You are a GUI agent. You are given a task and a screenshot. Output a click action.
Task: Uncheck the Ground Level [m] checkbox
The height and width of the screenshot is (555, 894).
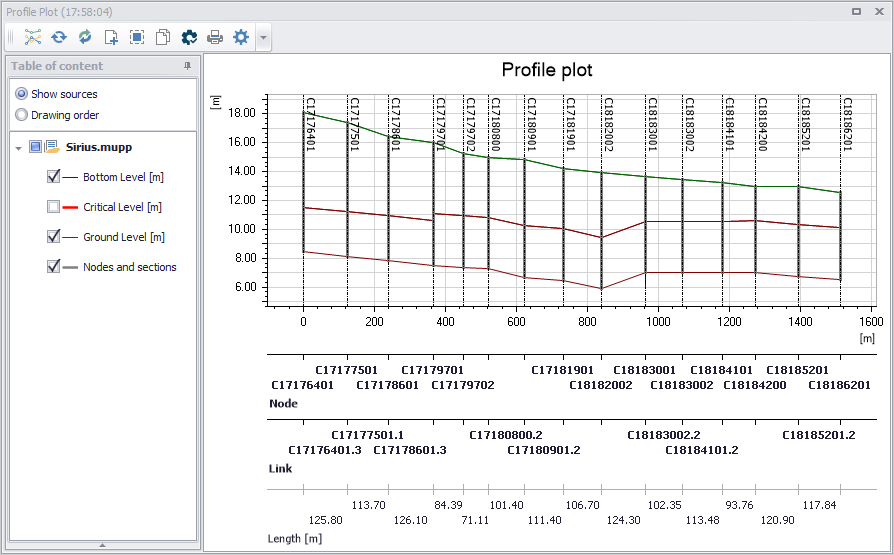pos(54,236)
